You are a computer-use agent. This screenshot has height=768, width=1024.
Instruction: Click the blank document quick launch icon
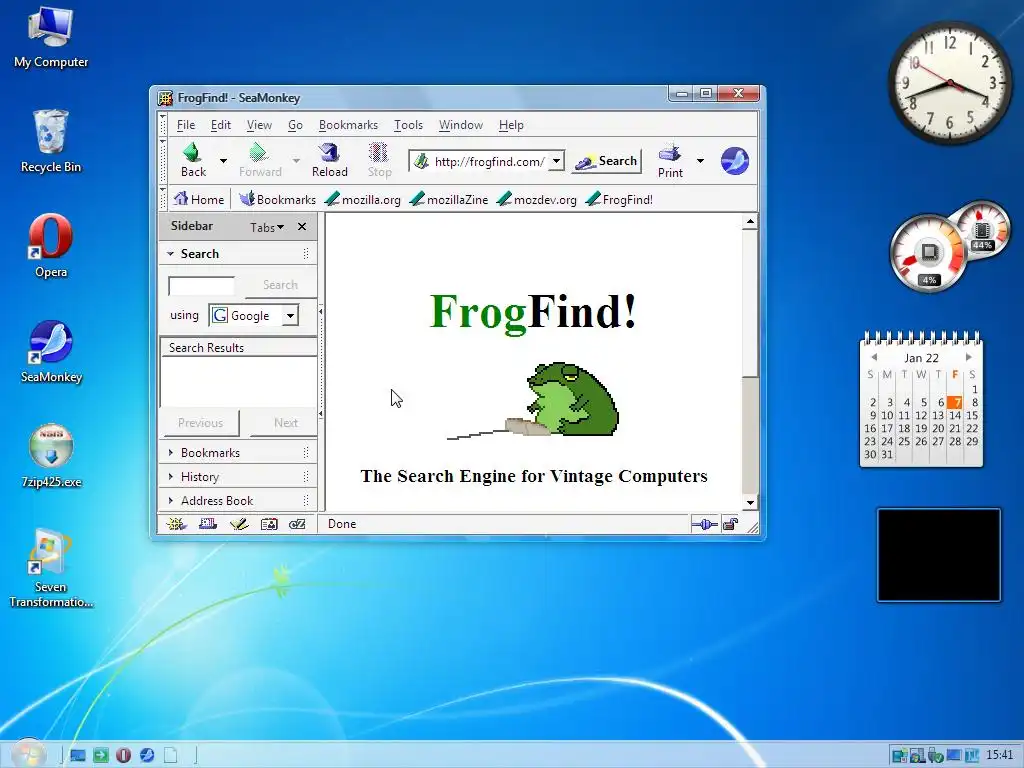(x=170, y=756)
